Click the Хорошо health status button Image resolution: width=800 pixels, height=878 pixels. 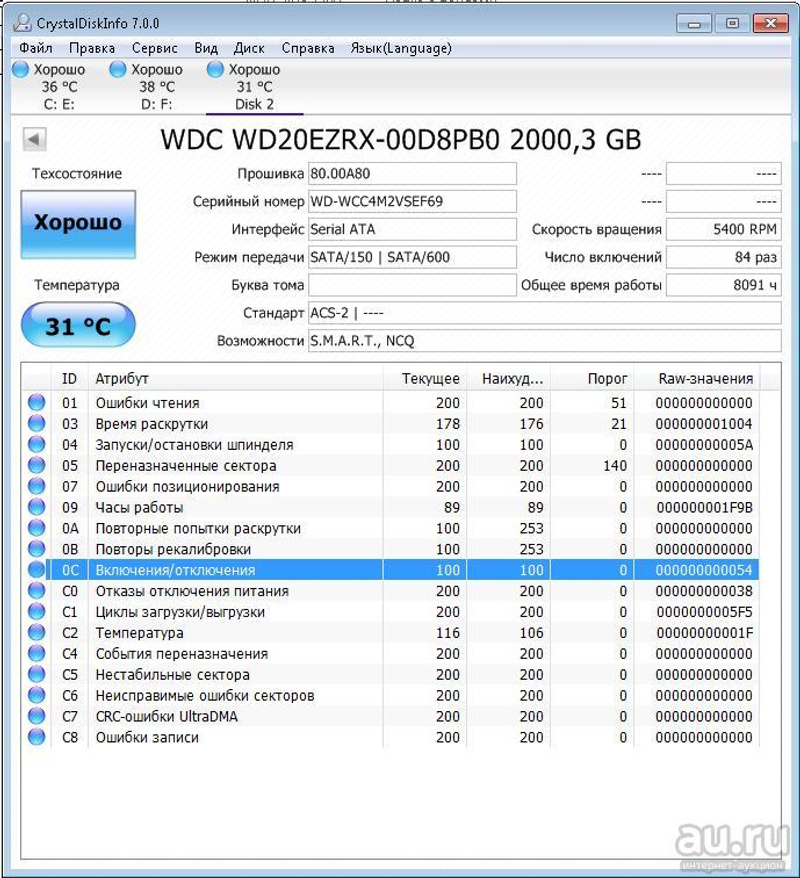tap(78, 224)
